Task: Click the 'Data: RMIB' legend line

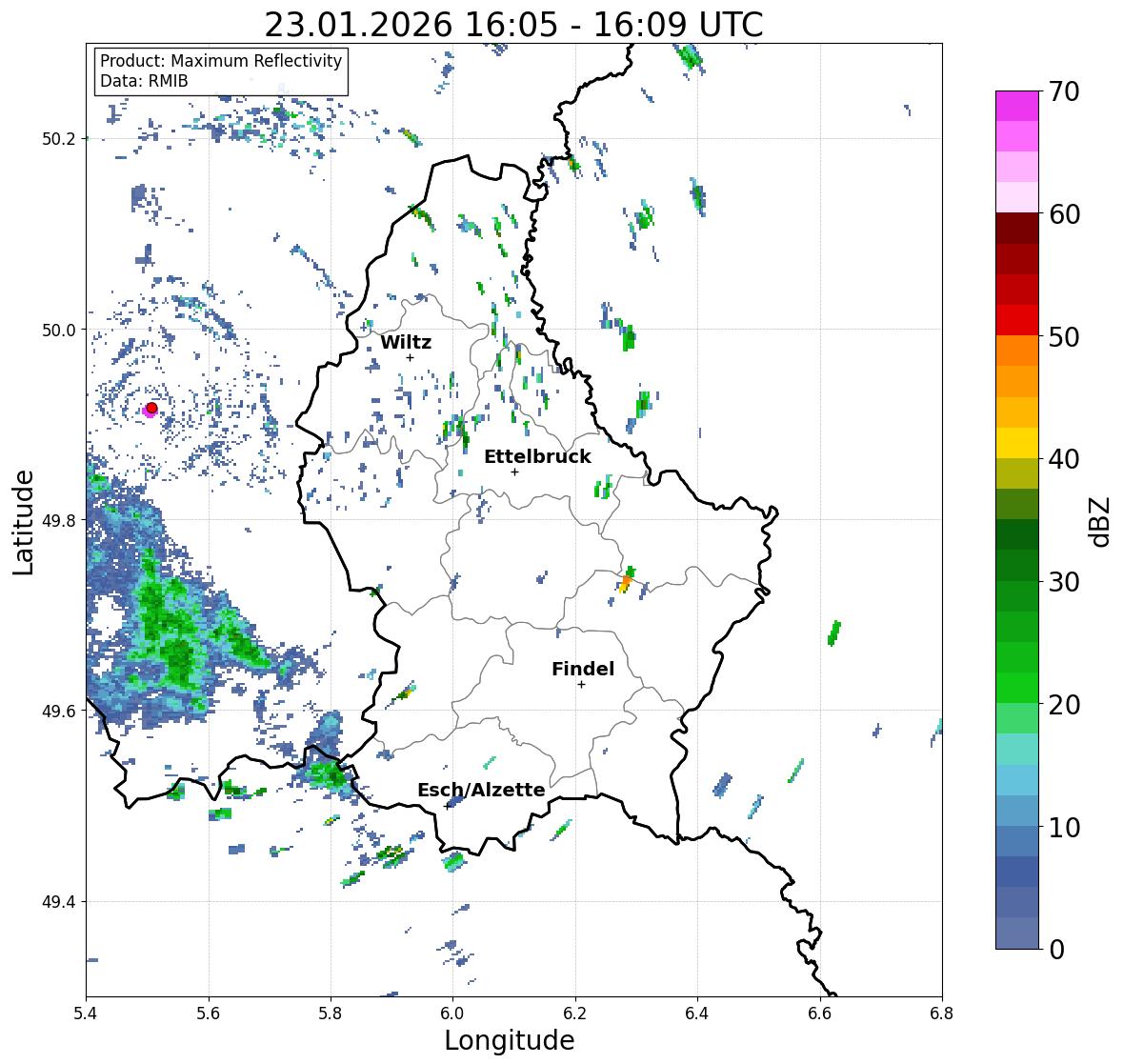Action: [144, 81]
